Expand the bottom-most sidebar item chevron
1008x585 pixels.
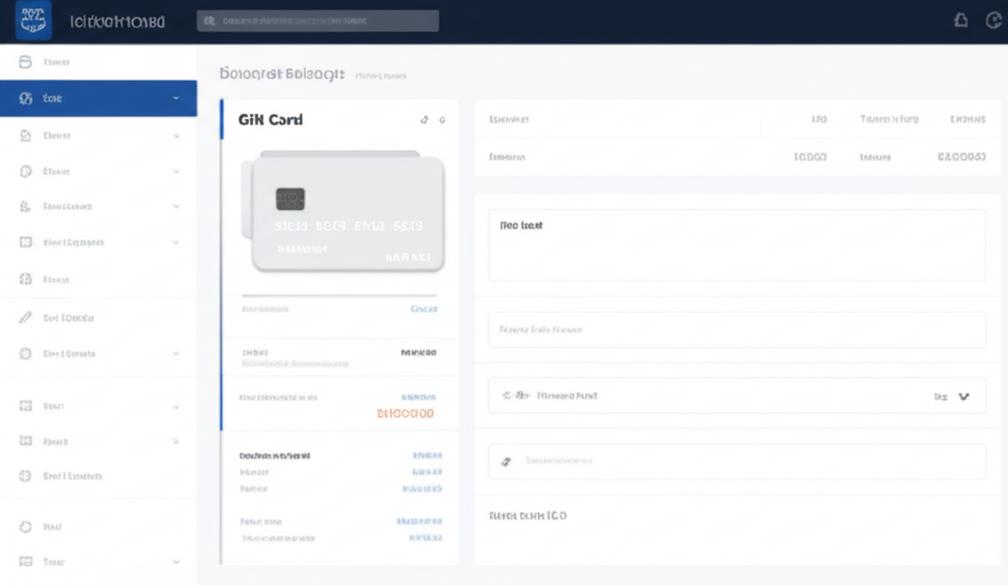176,562
